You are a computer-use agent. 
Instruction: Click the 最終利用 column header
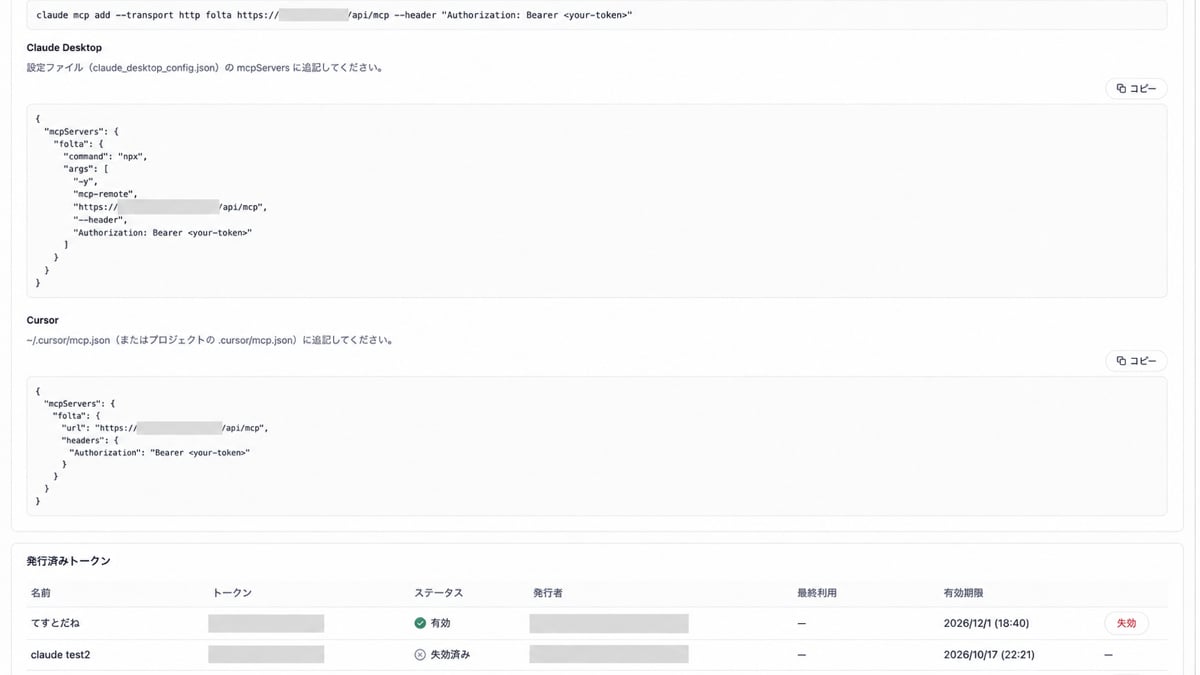(817, 593)
